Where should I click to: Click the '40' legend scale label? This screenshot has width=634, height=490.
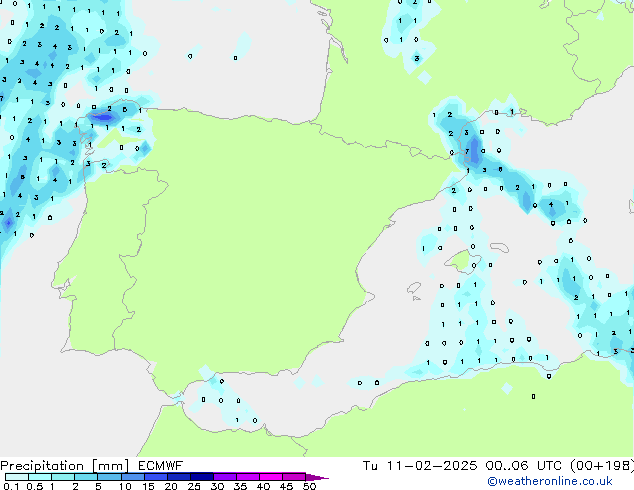263,486
